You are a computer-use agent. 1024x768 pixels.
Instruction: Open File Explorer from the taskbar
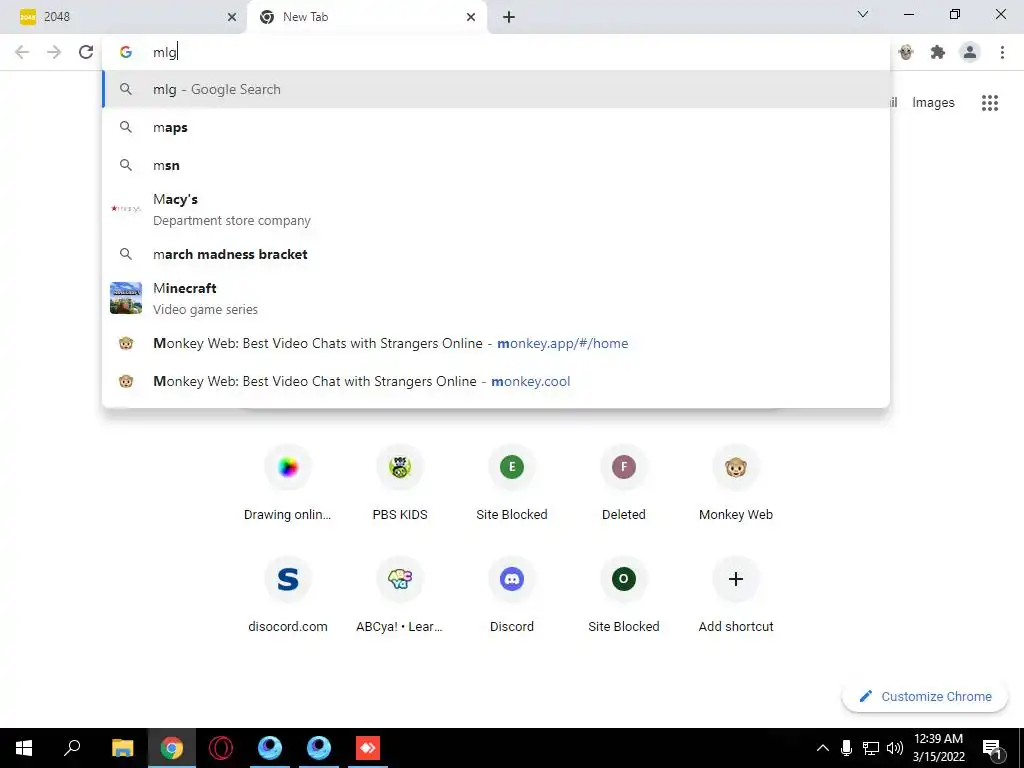pyautogui.click(x=122, y=748)
